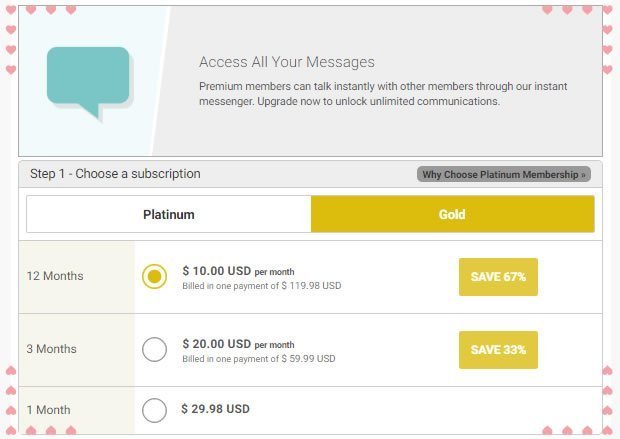
Task: Click the Step 1 Choose a subscription header
Action: pyautogui.click(x=115, y=174)
